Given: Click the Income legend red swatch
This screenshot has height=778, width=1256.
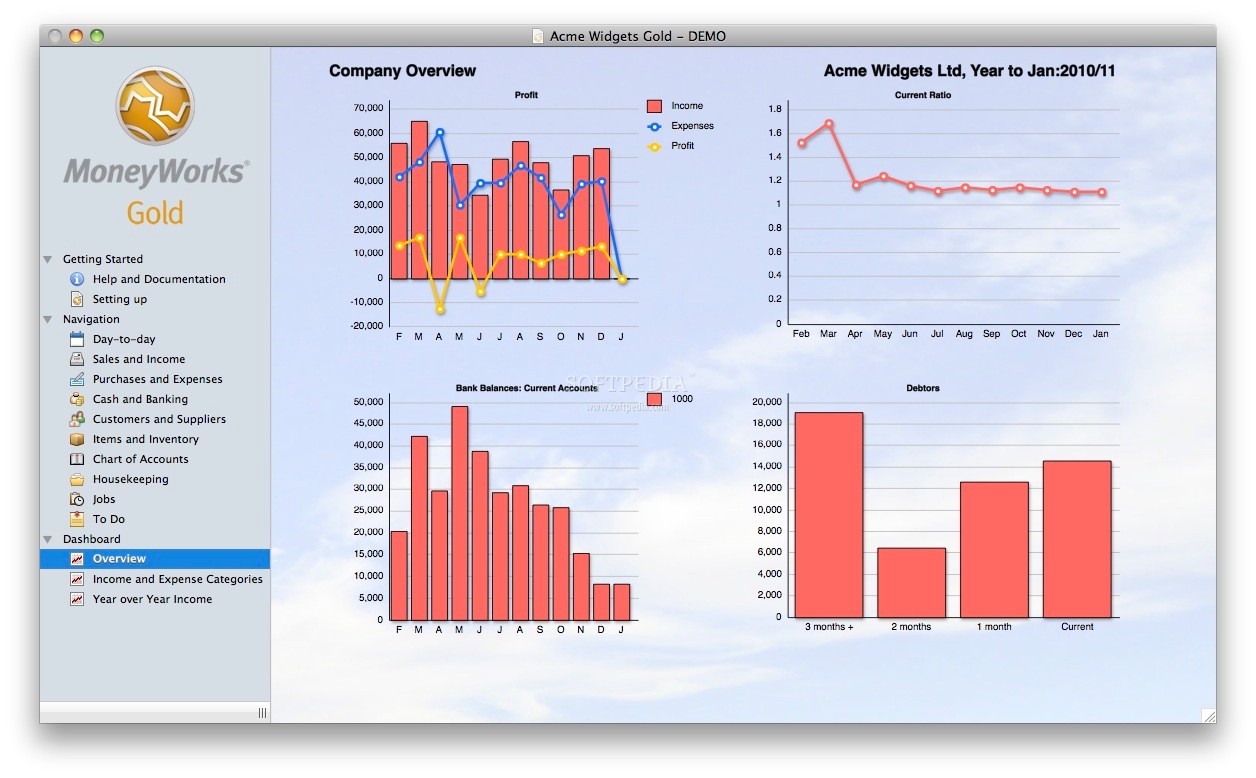Looking at the screenshot, I should pyautogui.click(x=655, y=106).
